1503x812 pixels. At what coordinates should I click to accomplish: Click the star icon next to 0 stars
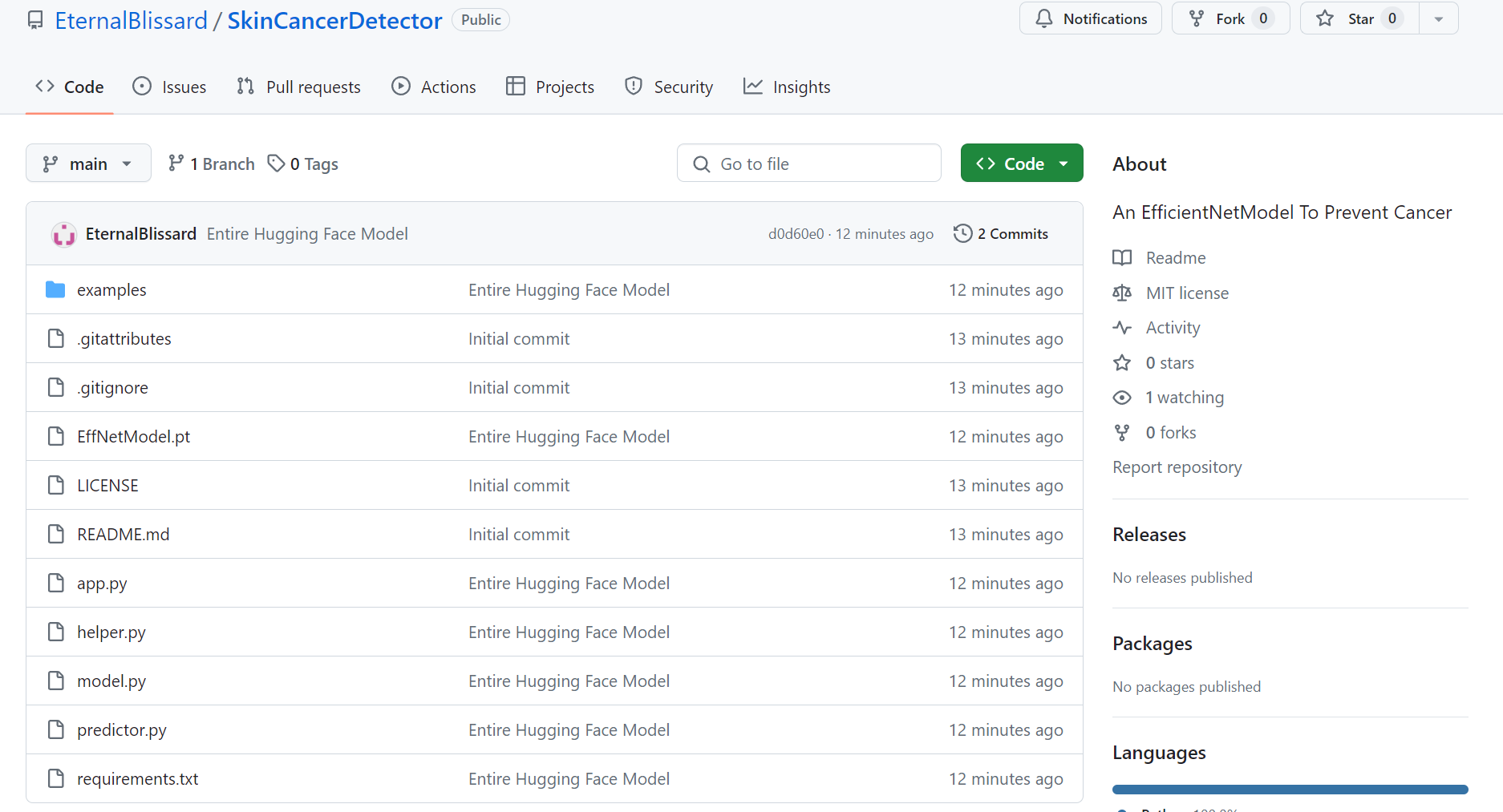(x=1122, y=362)
